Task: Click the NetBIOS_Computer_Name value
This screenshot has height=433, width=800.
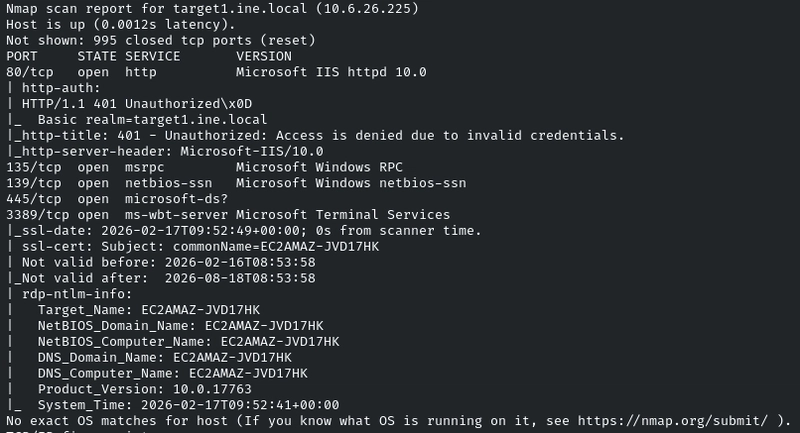Action: tap(280, 341)
